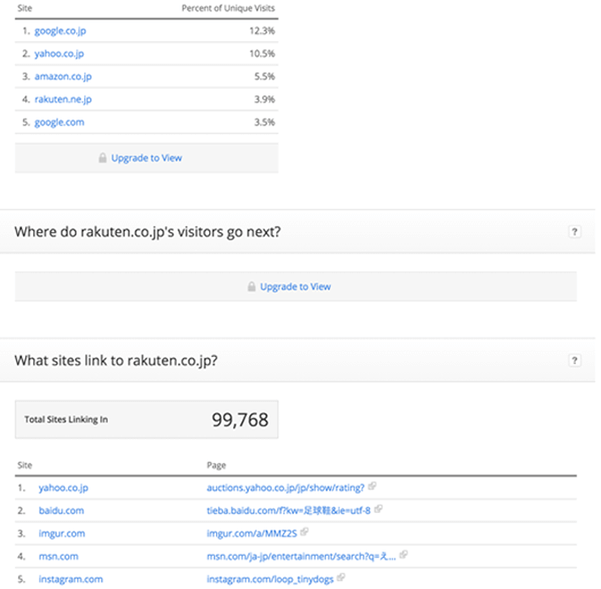Viewport: 601px width, 589px height.
Task: Click lock icon in upper Upgrade to View
Action: [102, 158]
